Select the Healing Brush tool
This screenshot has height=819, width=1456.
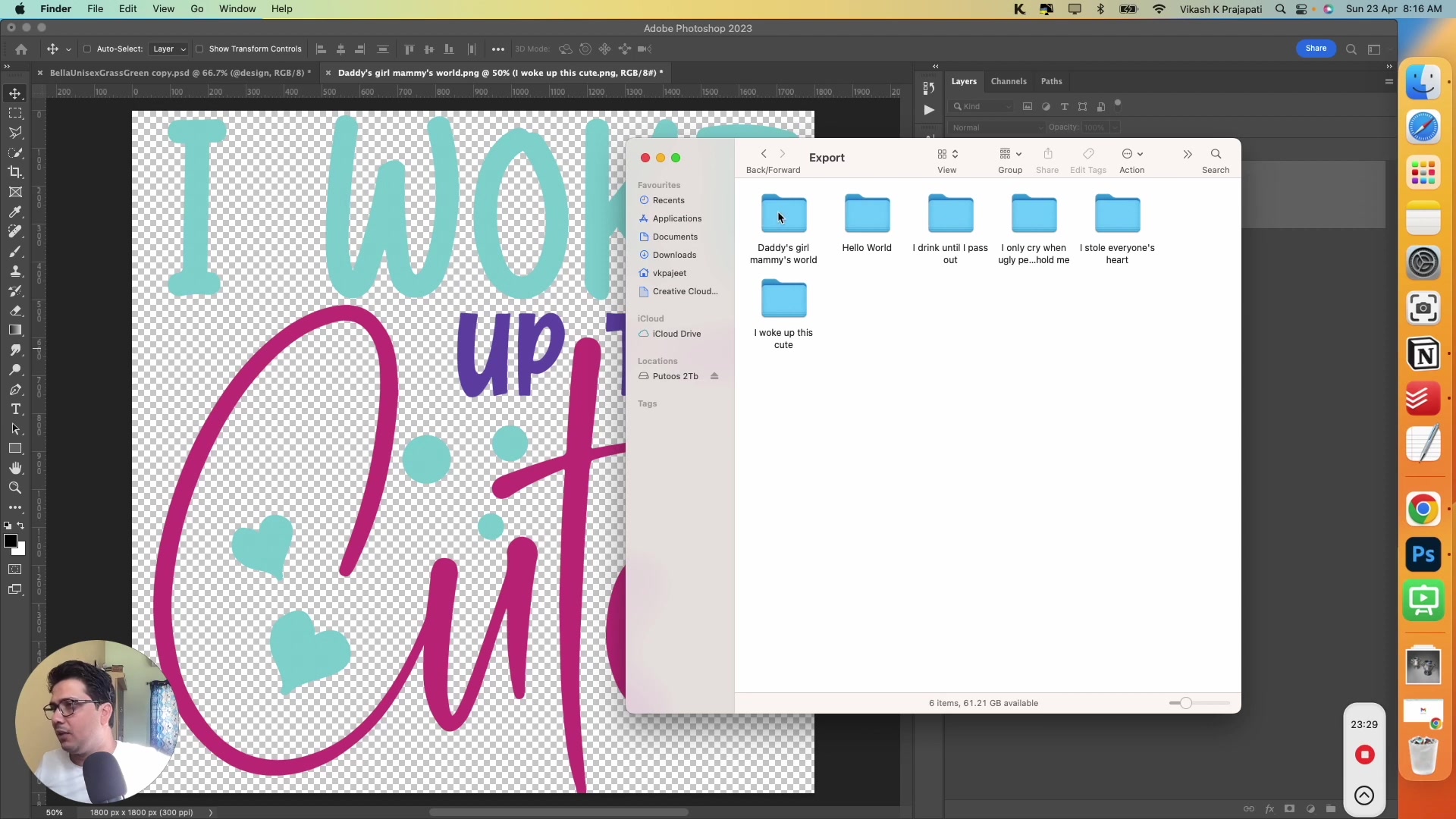tap(15, 231)
